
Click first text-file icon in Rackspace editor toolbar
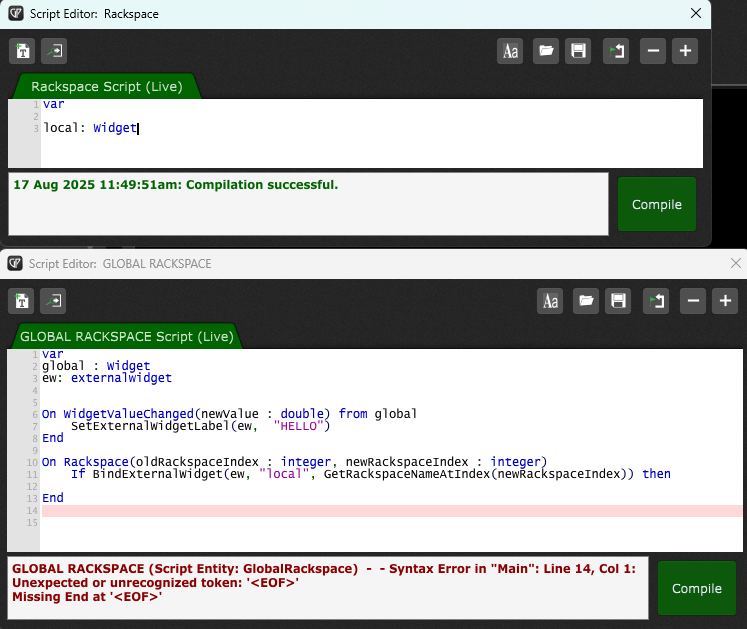click(22, 51)
